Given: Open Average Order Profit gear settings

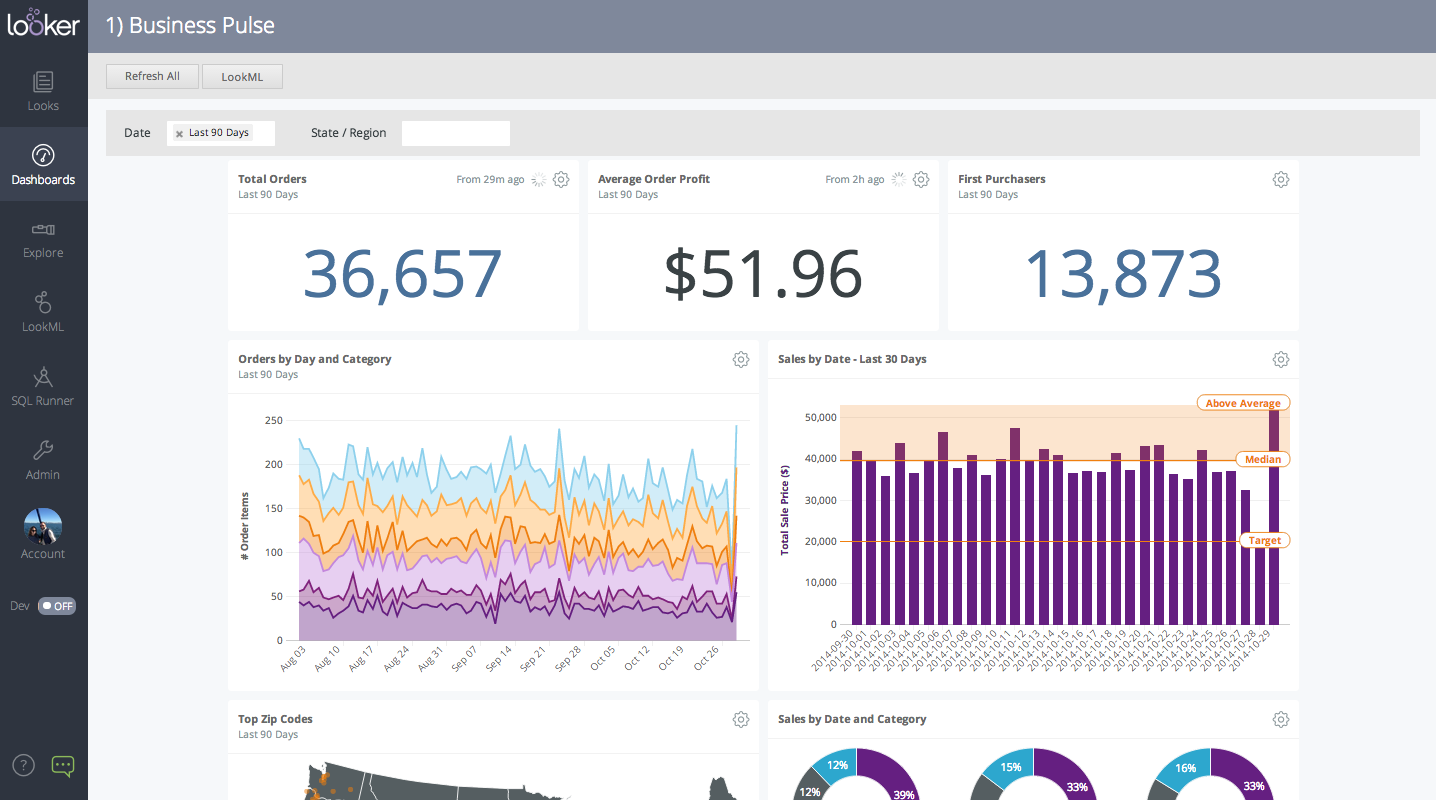Looking at the screenshot, I should pos(921,179).
